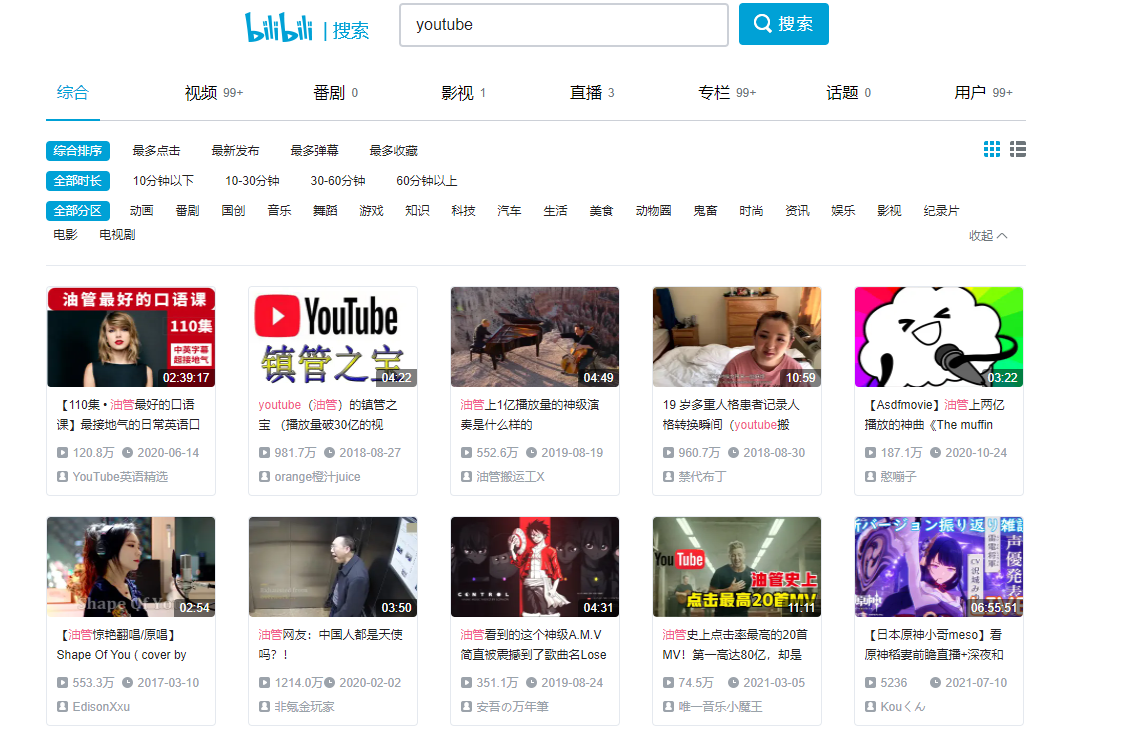Filter by 鬼畜 category
Viewport: 1131px width, 733px height.
705,211
